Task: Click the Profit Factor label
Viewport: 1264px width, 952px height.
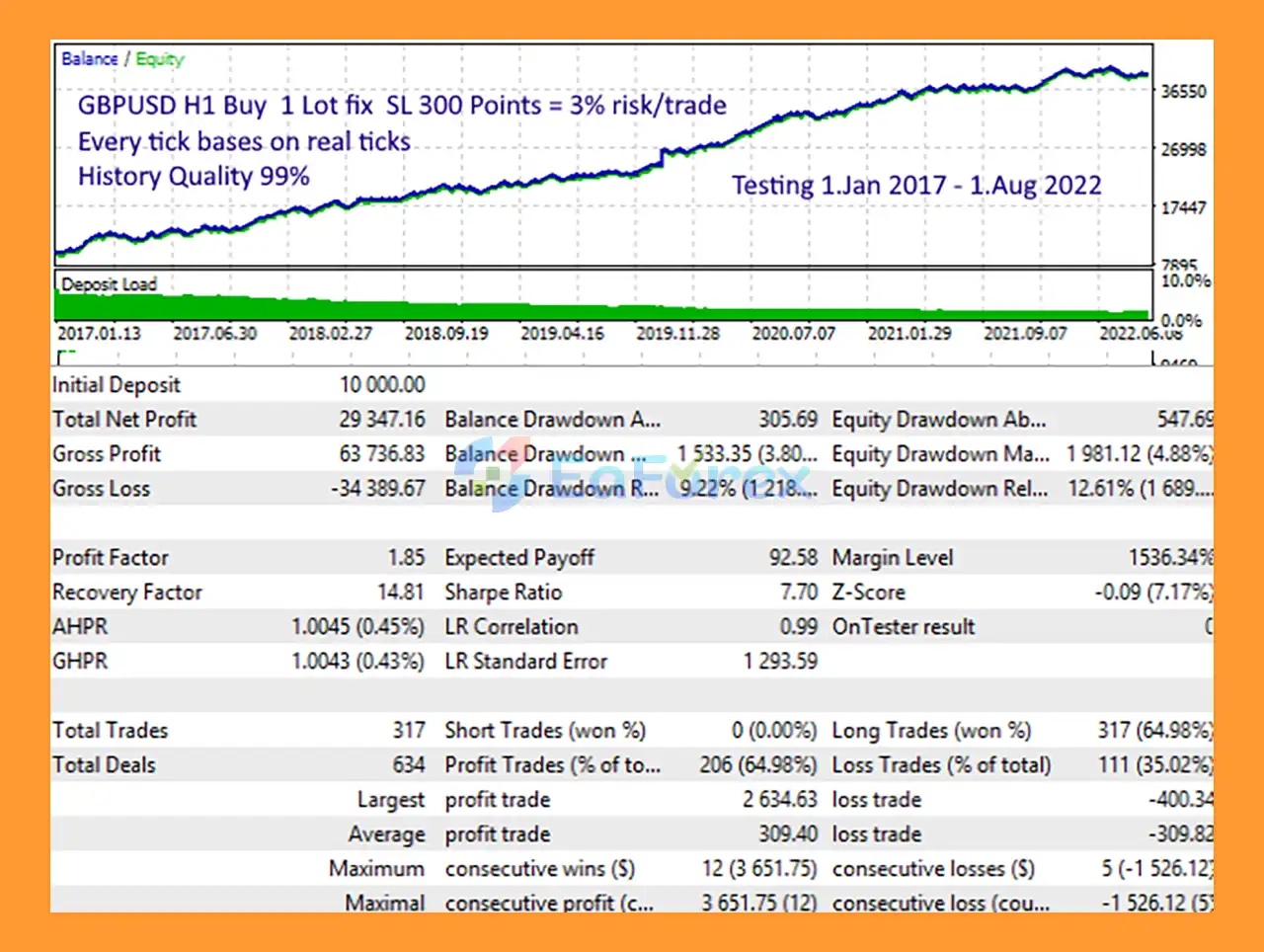Action: 111,558
